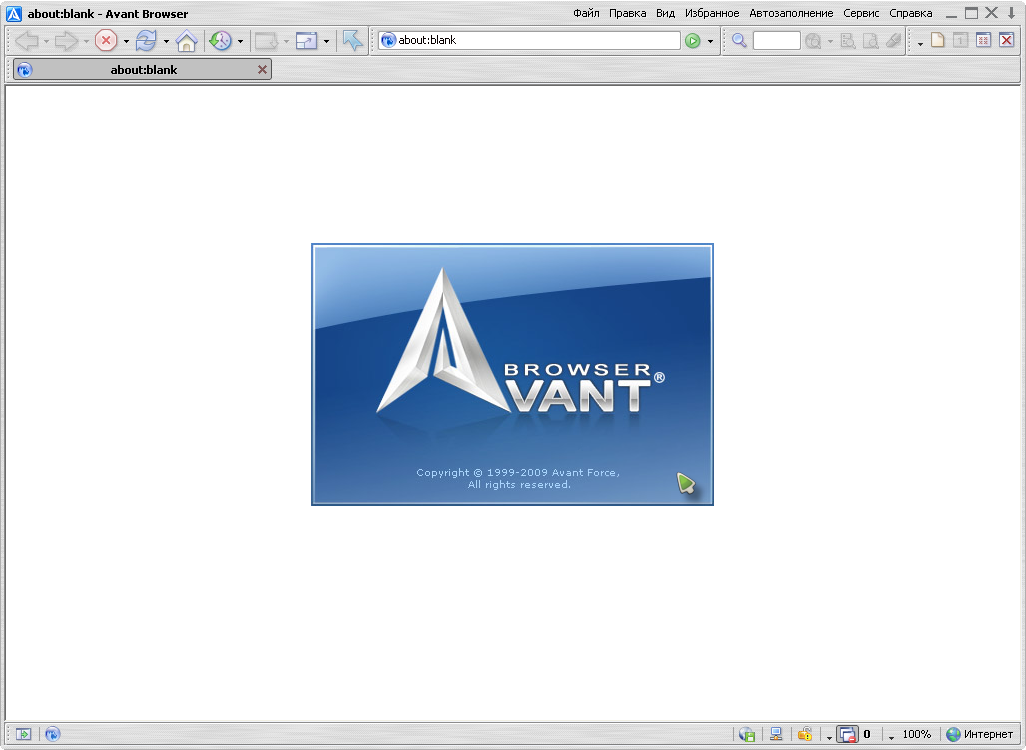1026x750 pixels.
Task: Click the magnifier search icon
Action: pyautogui.click(x=739, y=41)
